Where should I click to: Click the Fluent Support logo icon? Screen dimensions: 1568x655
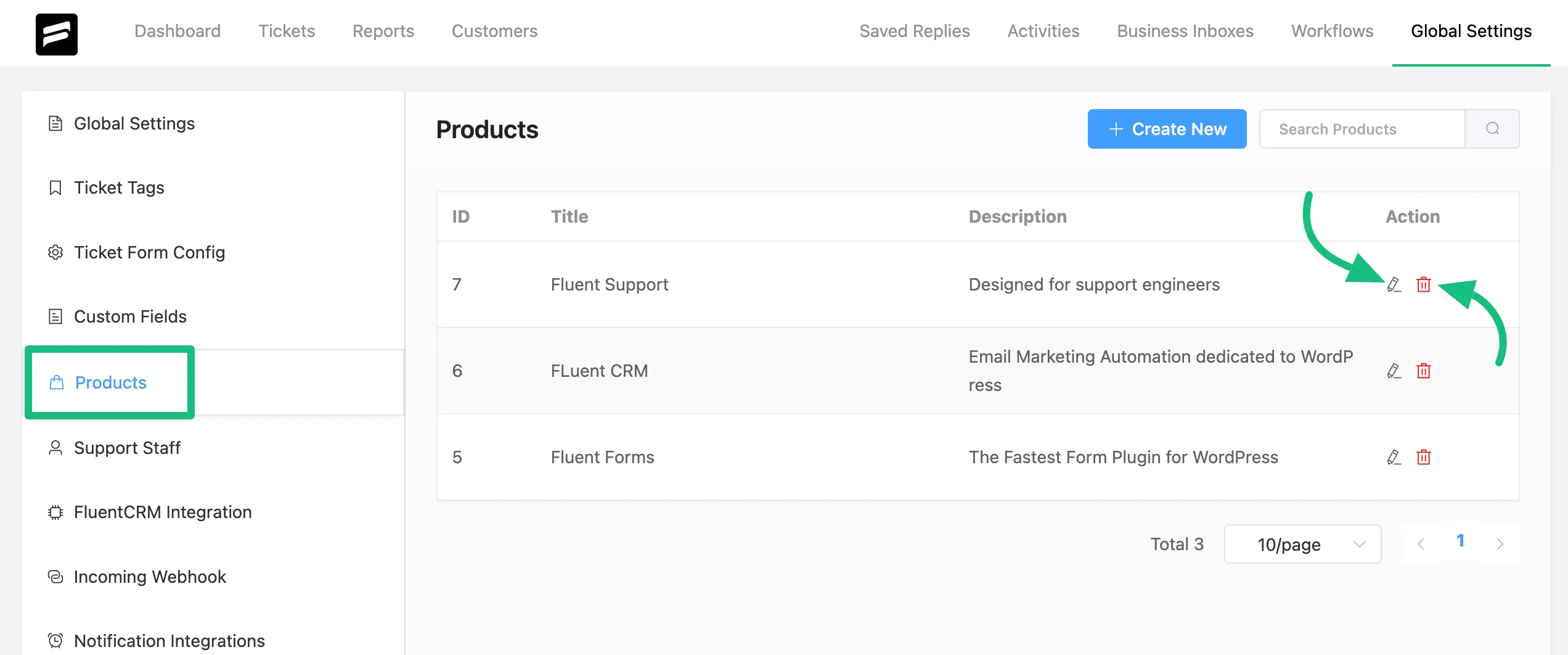57,34
